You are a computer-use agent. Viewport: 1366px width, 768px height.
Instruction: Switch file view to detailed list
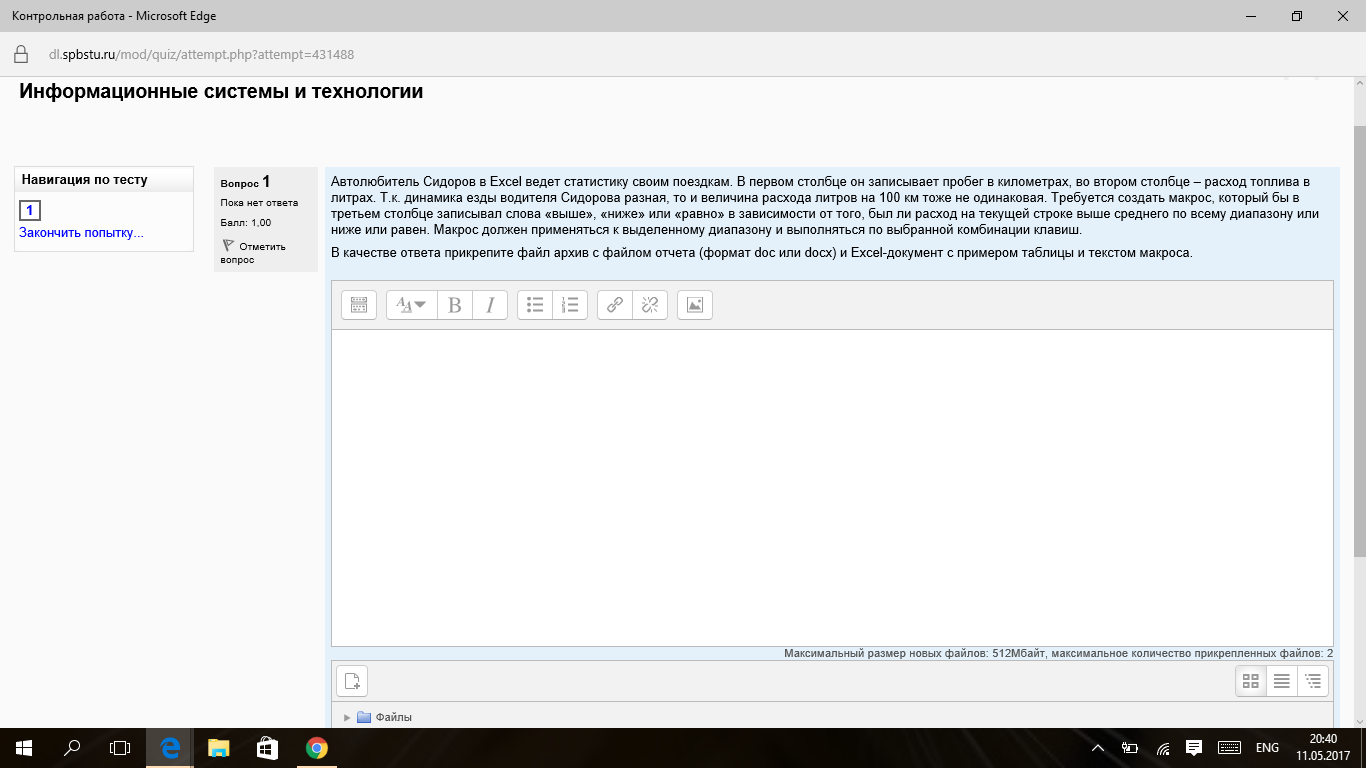1281,681
